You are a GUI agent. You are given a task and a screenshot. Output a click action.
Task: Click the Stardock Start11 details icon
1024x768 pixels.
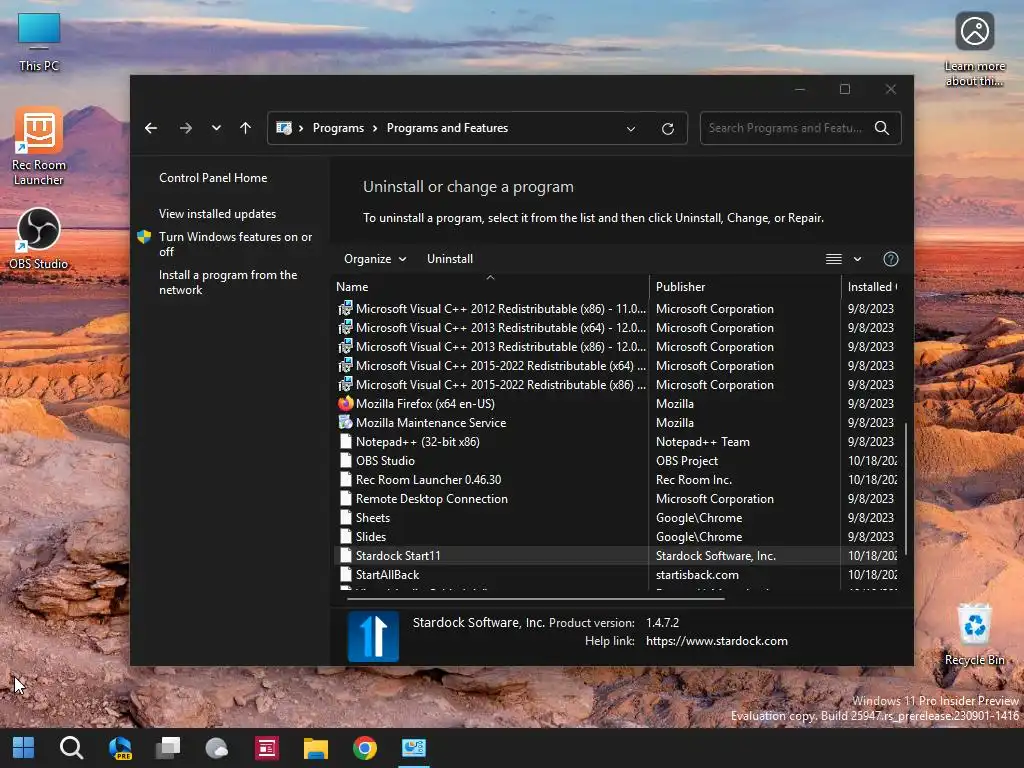(373, 636)
